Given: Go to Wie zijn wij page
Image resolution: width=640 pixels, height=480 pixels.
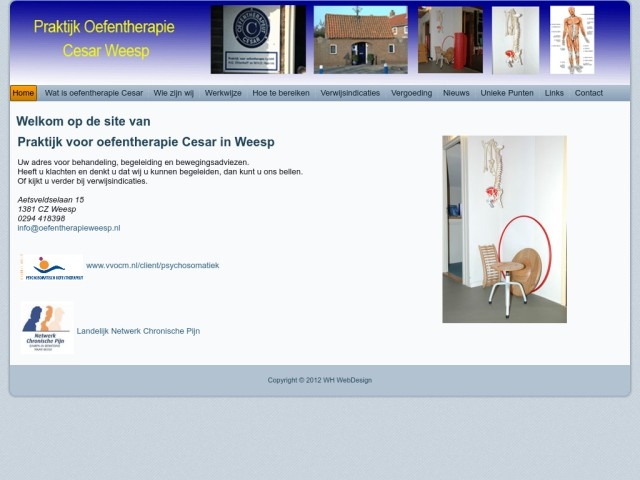Looking at the screenshot, I should pyautogui.click(x=174, y=93).
